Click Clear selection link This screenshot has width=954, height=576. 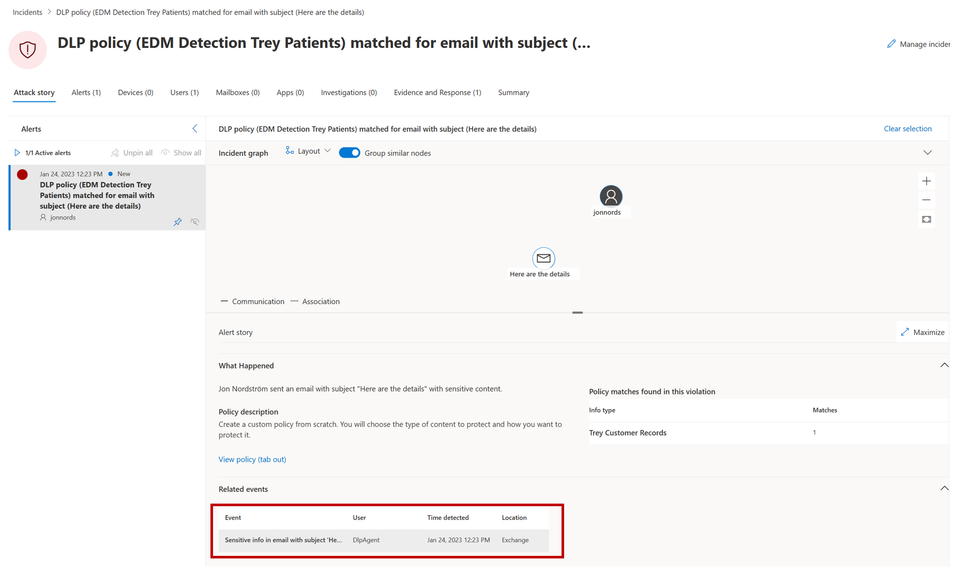click(907, 129)
